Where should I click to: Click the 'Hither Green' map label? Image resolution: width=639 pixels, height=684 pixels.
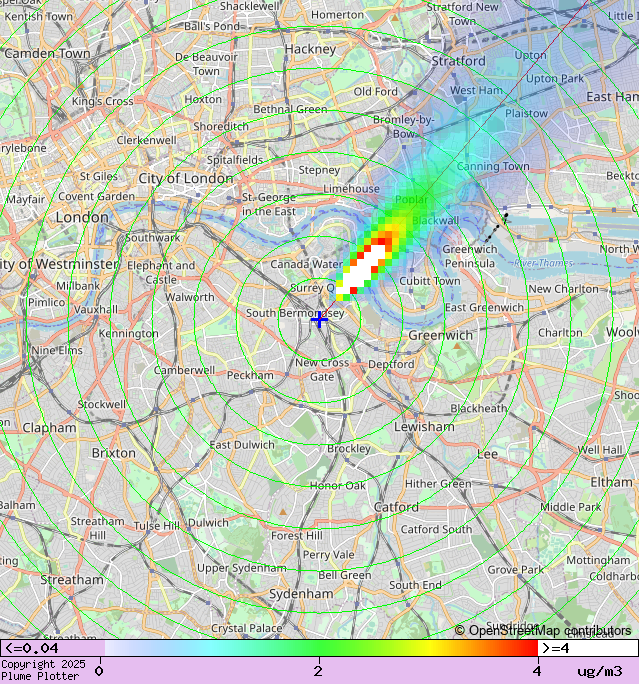click(438, 484)
